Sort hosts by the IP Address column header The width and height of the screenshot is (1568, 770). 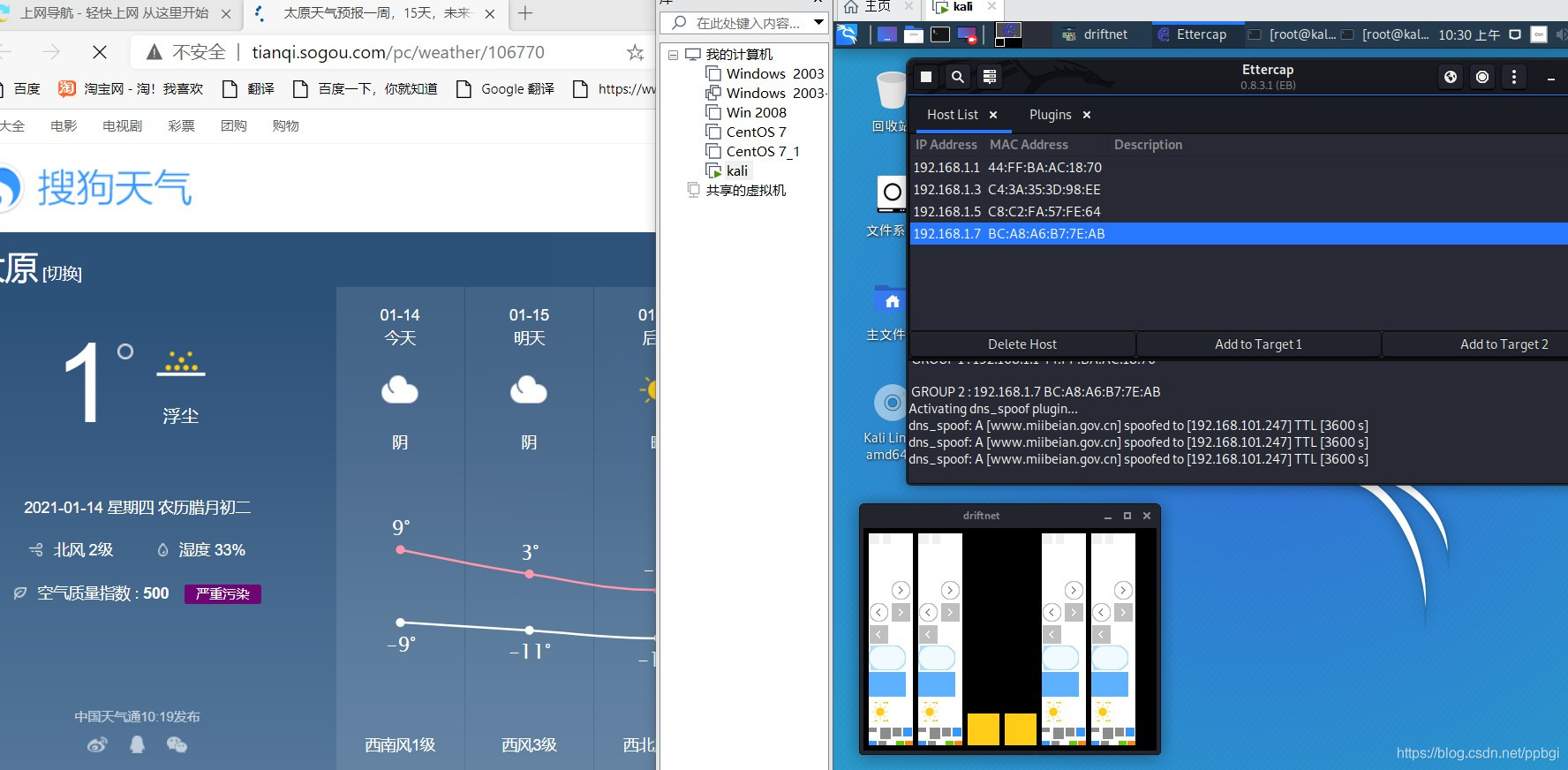[946, 145]
